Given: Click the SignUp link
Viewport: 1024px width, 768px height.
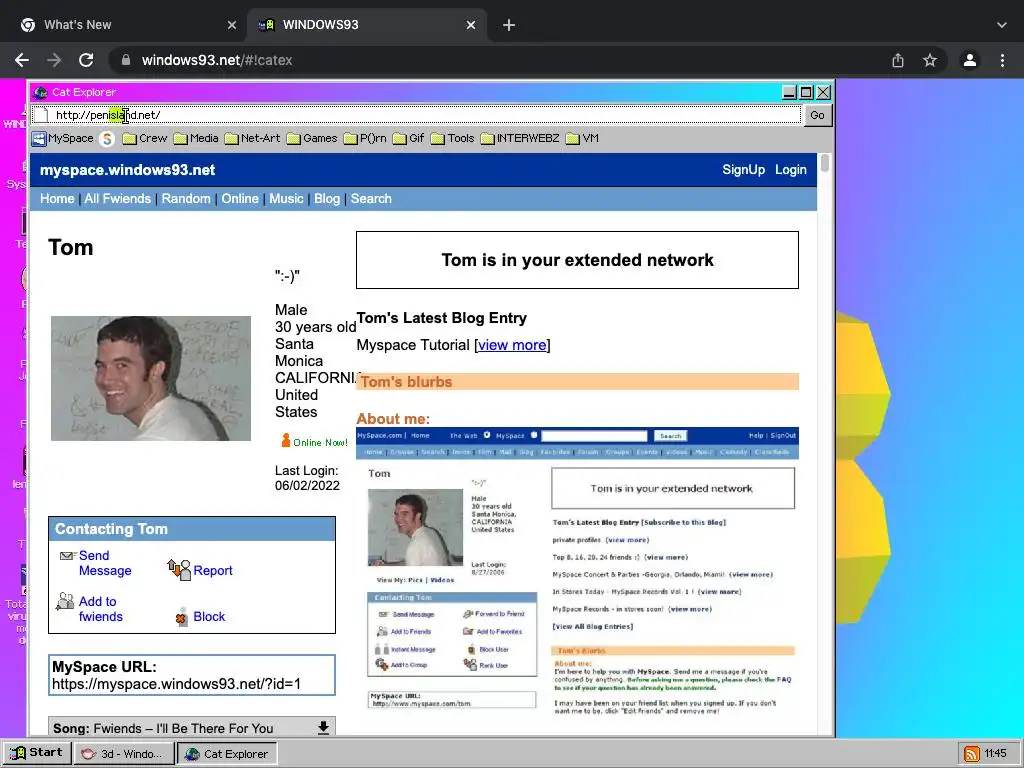Looking at the screenshot, I should coord(743,170).
